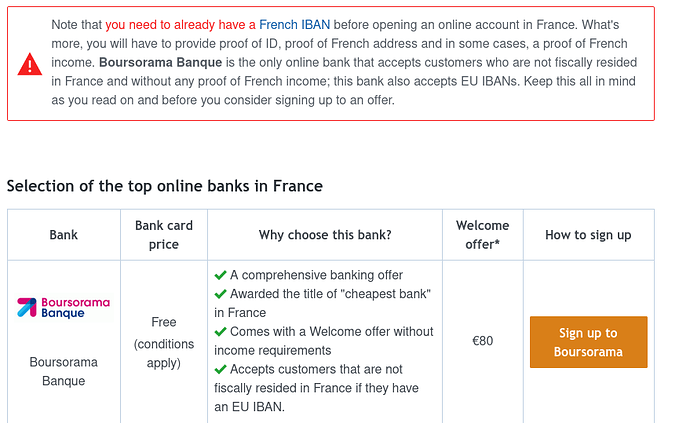This screenshot has width=690, height=423.
Task: Click the €80 welcome offer value
Action: point(483,341)
